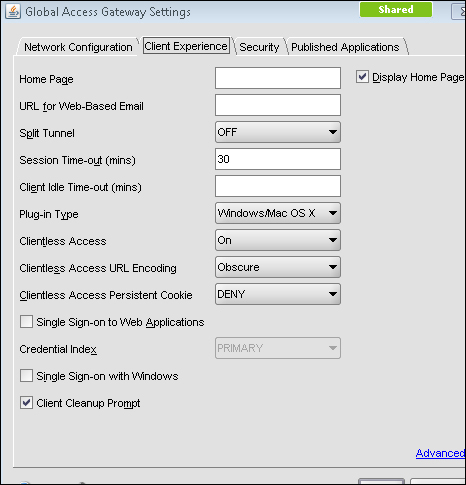Open the Split Tunnel dropdown

pyautogui.click(x=278, y=132)
